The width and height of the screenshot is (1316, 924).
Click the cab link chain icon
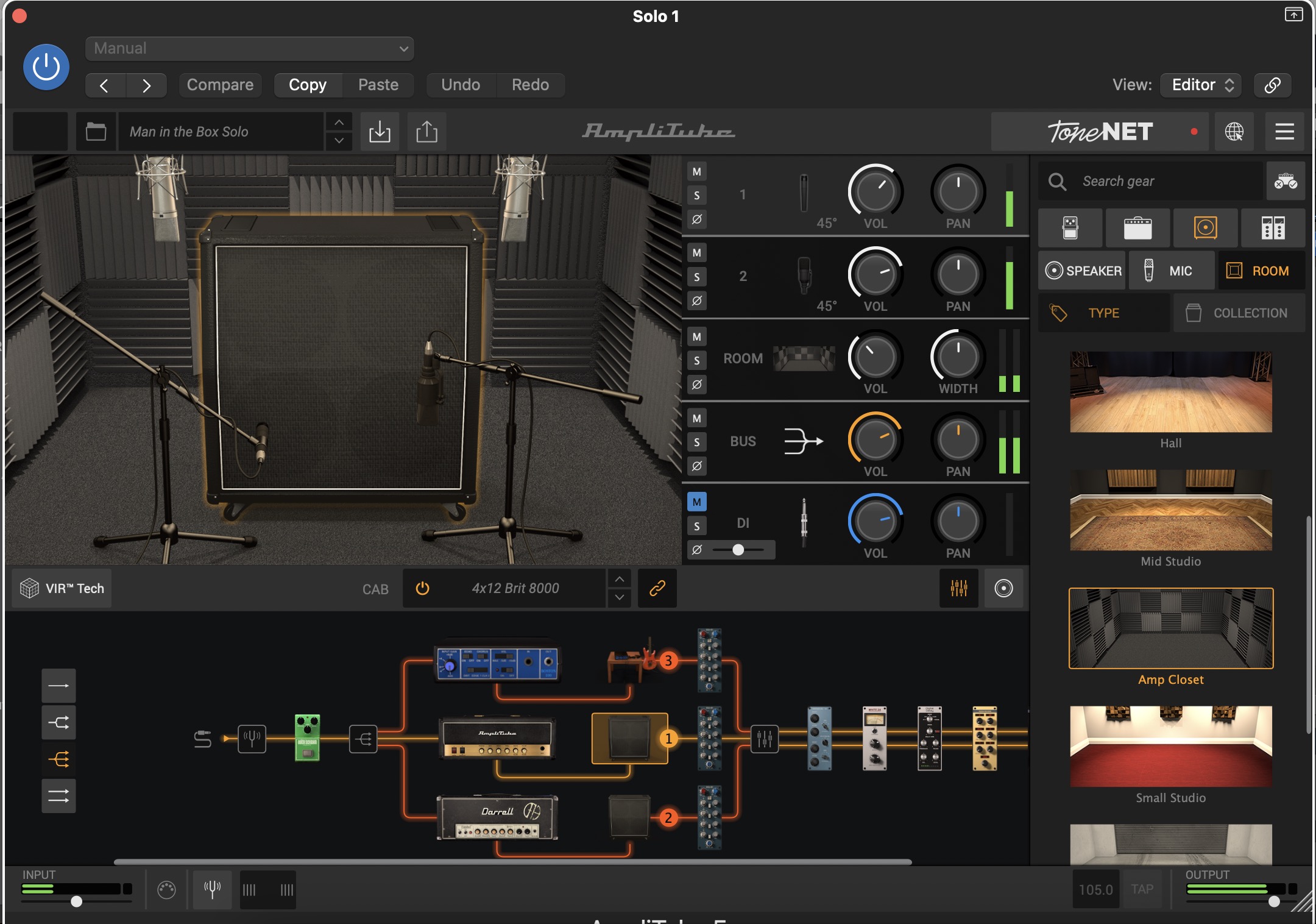pyautogui.click(x=657, y=589)
